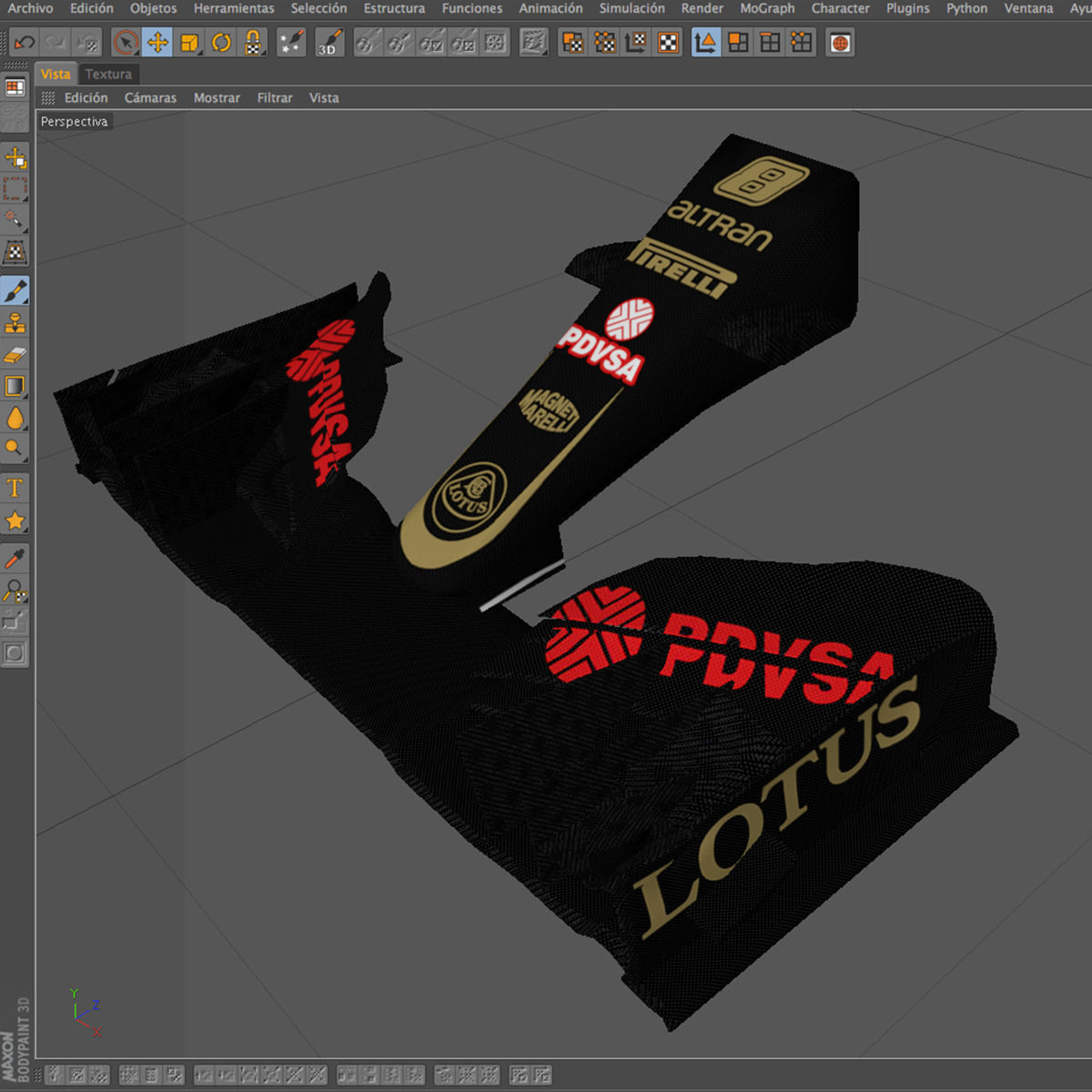Select the Brush paint tool
Screen dimensions: 1092x1092
(x=15, y=290)
